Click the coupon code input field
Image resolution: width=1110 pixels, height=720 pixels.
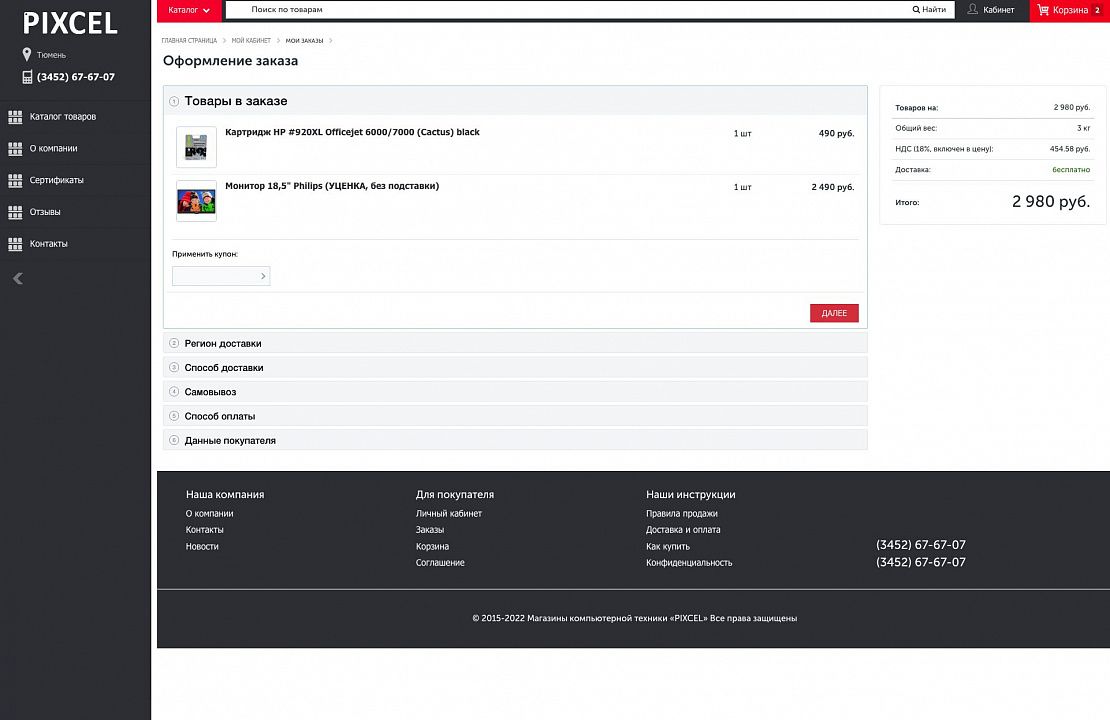(x=215, y=276)
